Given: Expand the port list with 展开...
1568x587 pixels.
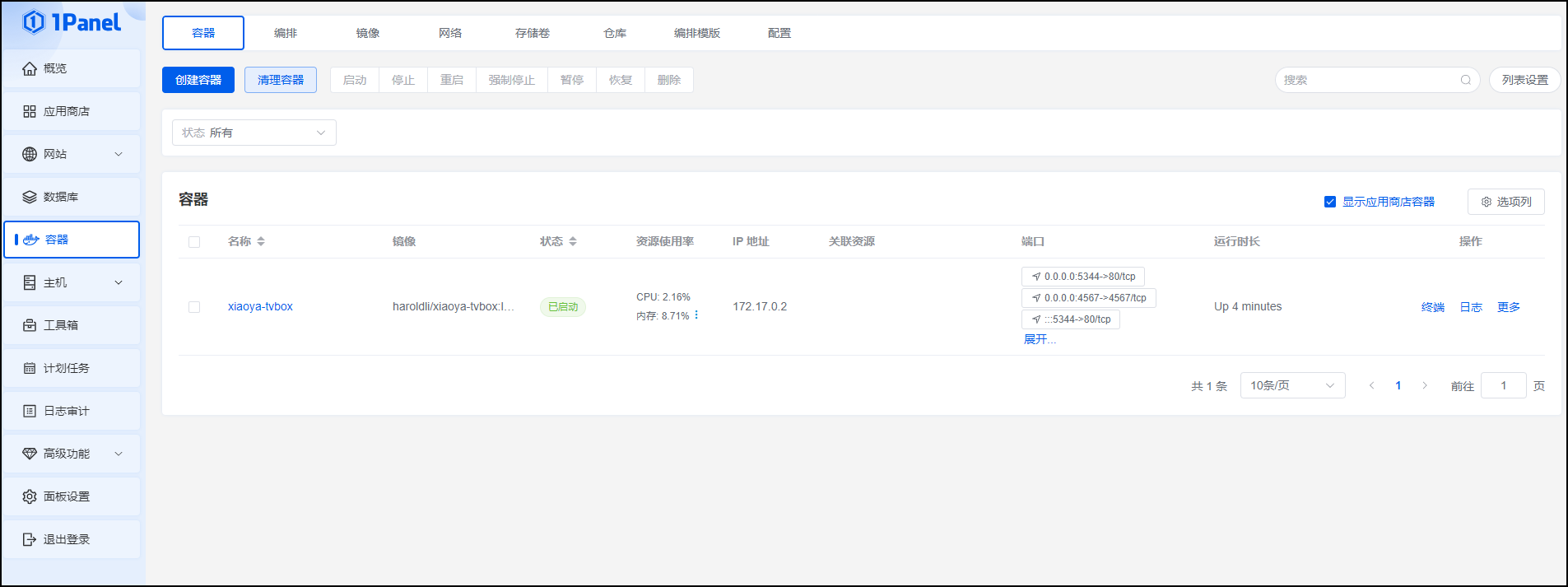Looking at the screenshot, I should pyautogui.click(x=1040, y=339).
